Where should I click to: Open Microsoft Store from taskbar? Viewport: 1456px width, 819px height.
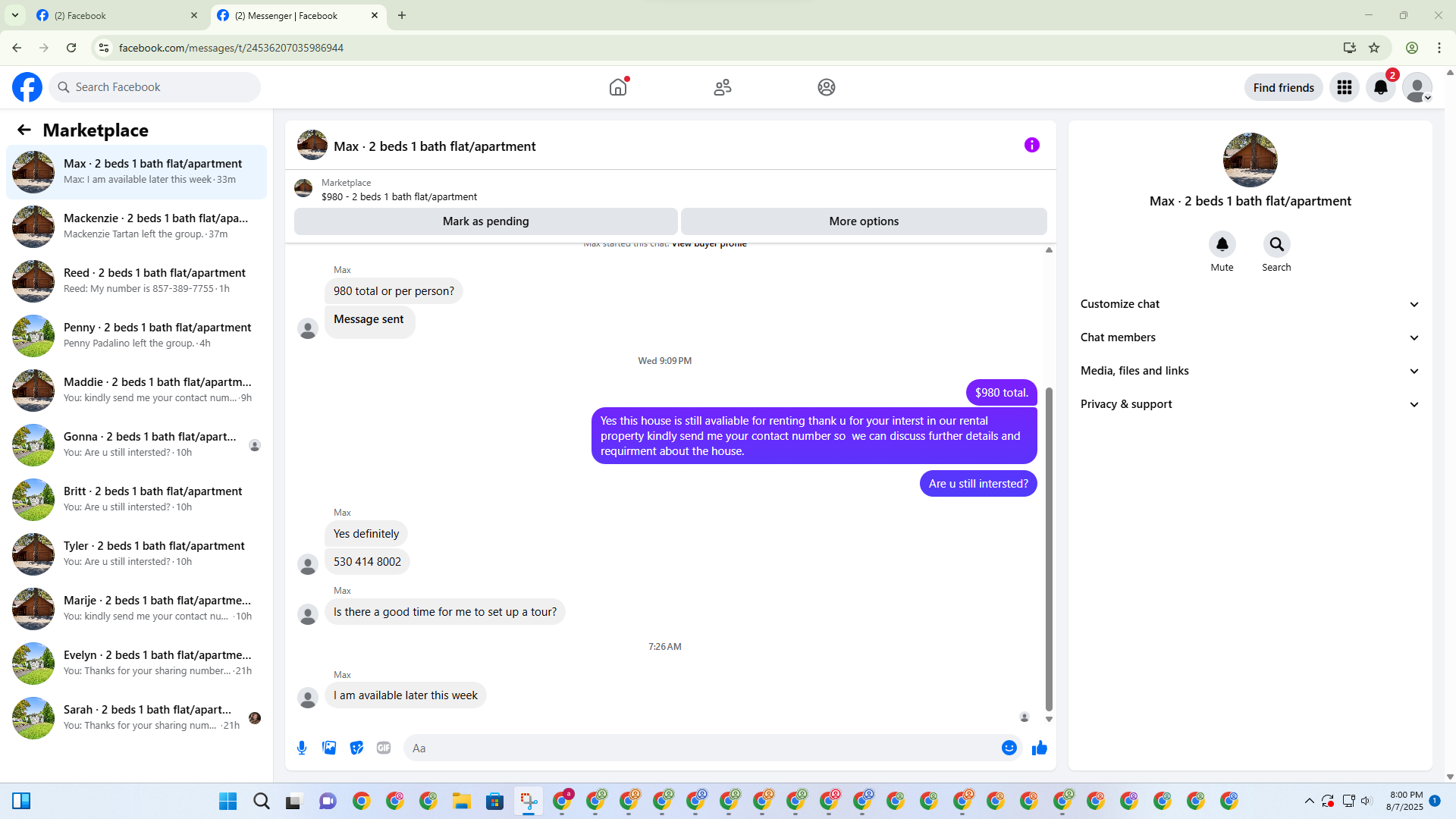(x=494, y=801)
